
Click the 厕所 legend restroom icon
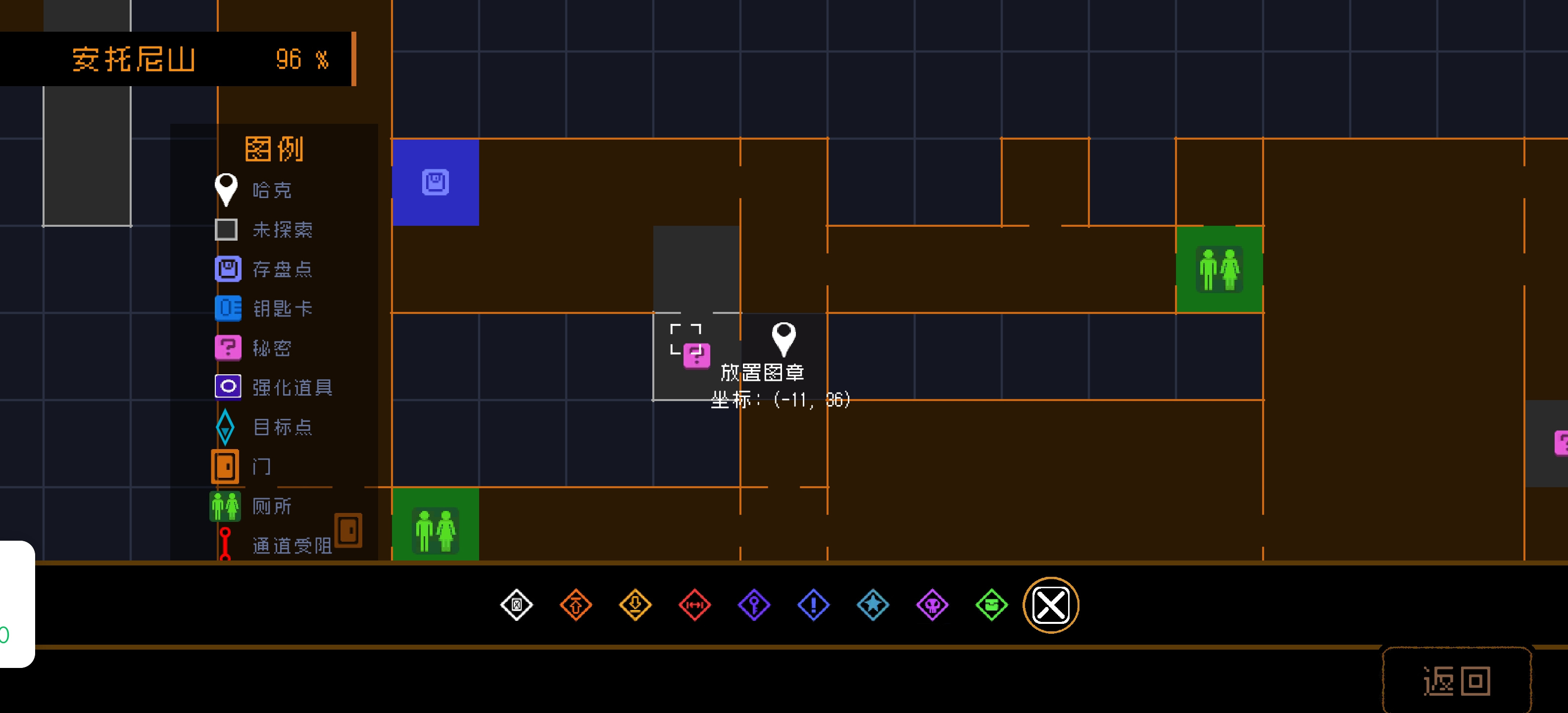(x=225, y=506)
